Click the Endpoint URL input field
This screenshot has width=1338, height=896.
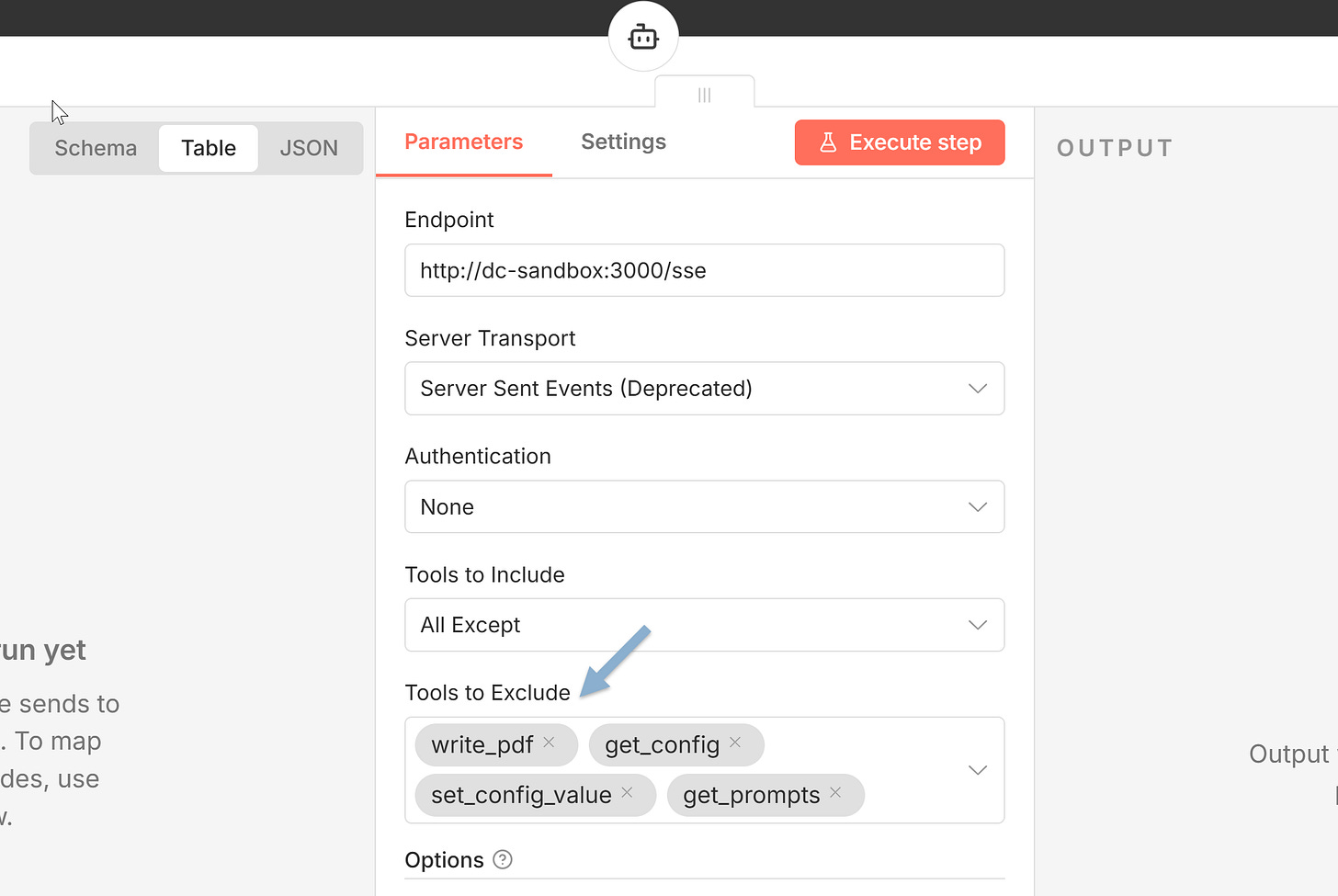point(704,270)
